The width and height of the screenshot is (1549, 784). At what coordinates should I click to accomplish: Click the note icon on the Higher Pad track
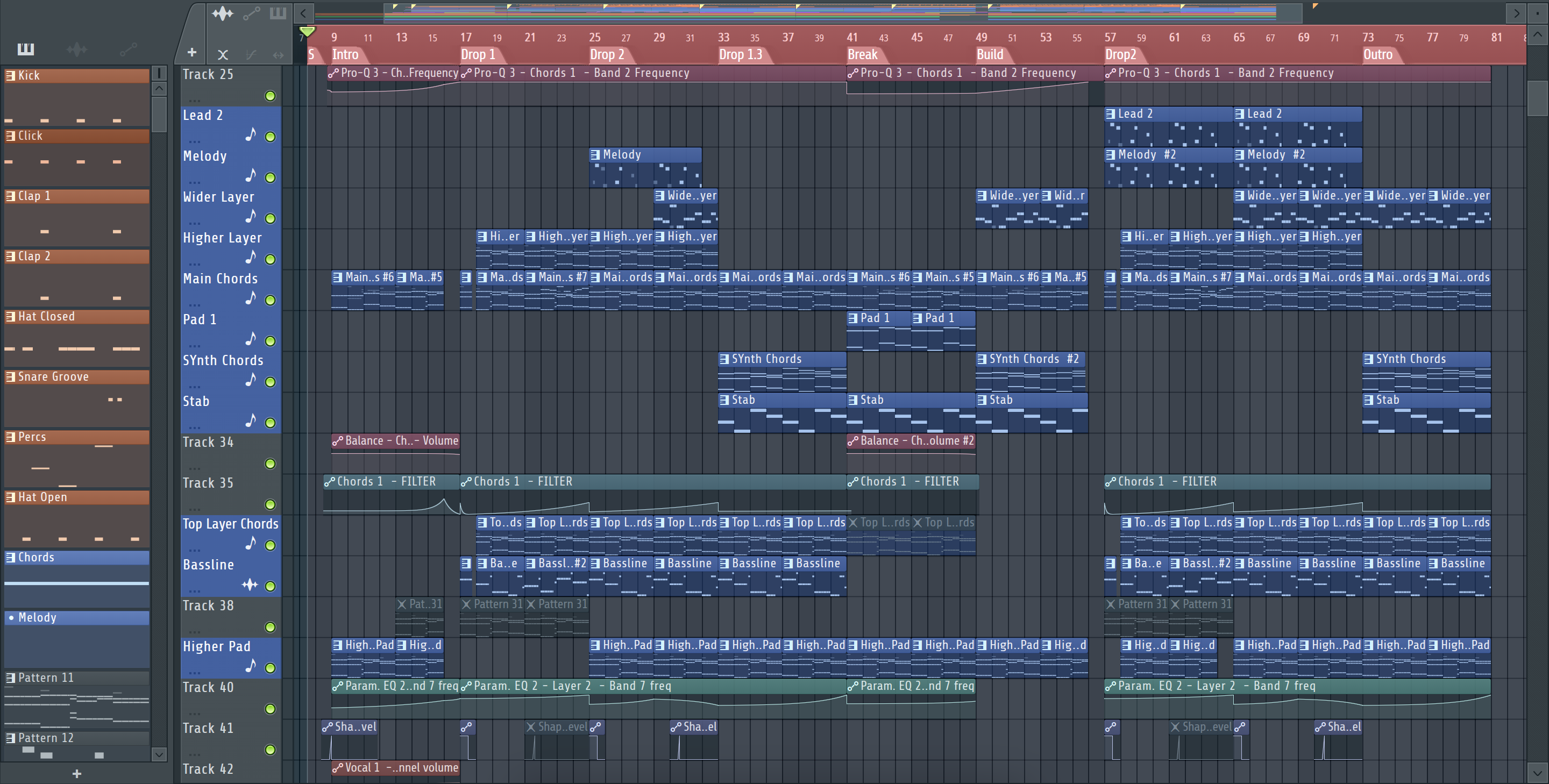tap(251, 666)
